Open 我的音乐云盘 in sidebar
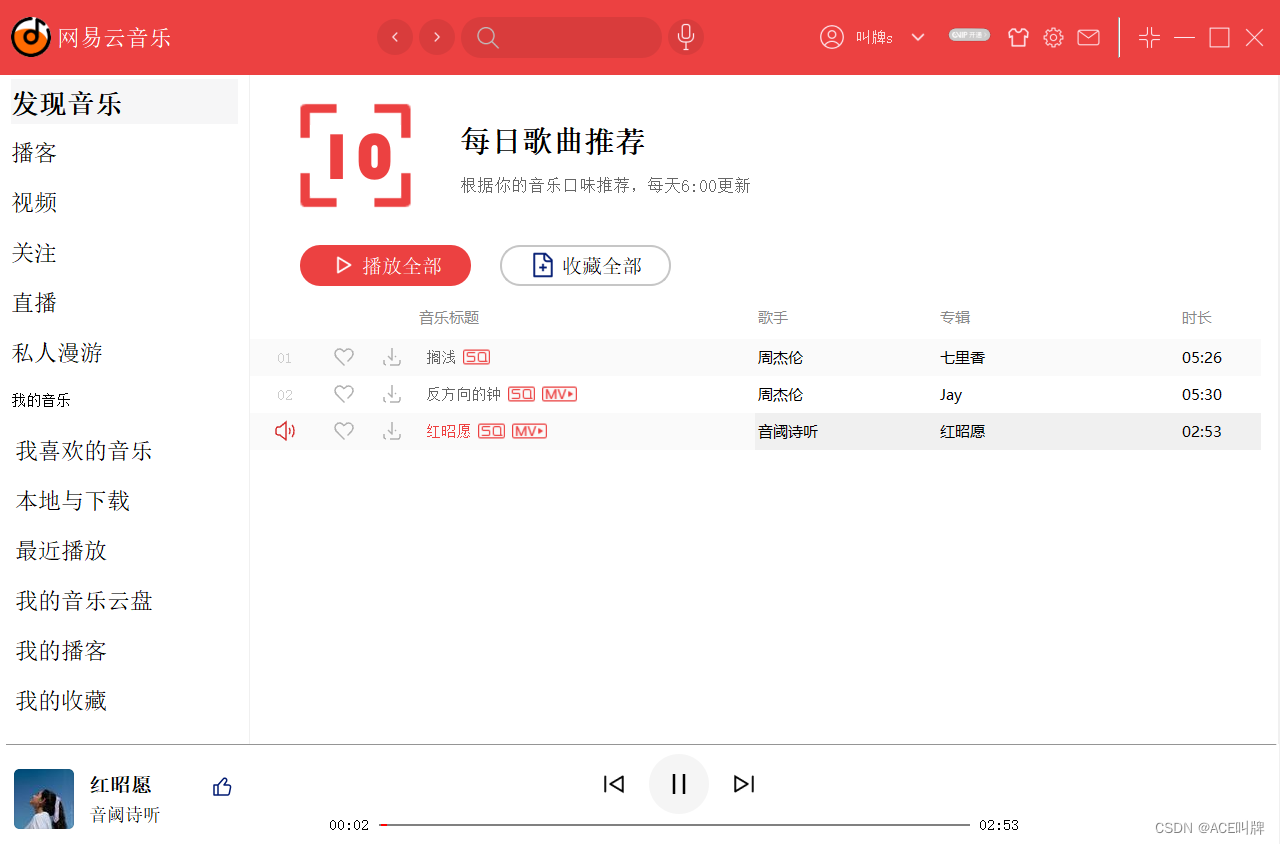This screenshot has width=1280, height=844. pyautogui.click(x=84, y=601)
